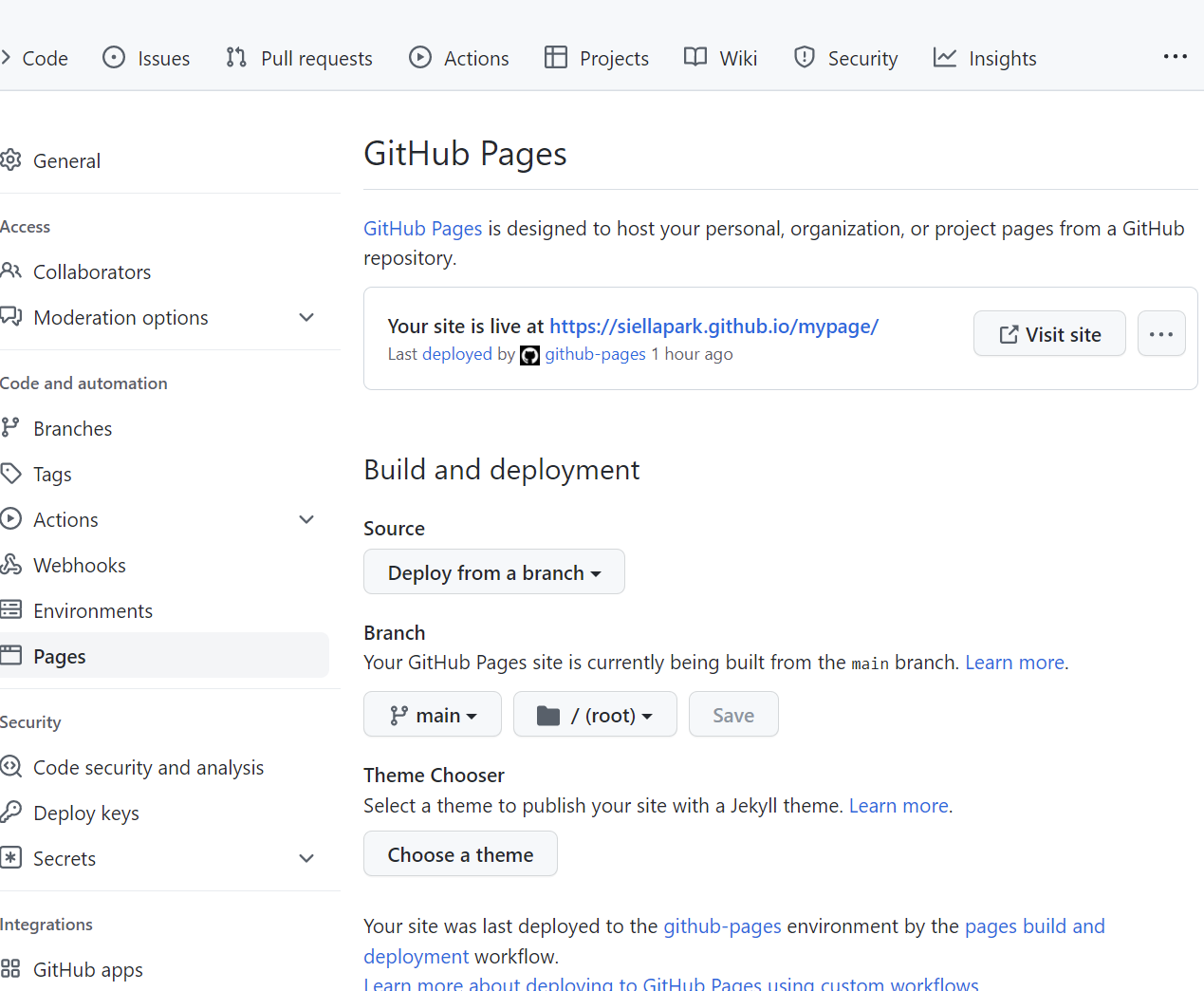
Task: Open the Projects tab
Action: (x=597, y=58)
